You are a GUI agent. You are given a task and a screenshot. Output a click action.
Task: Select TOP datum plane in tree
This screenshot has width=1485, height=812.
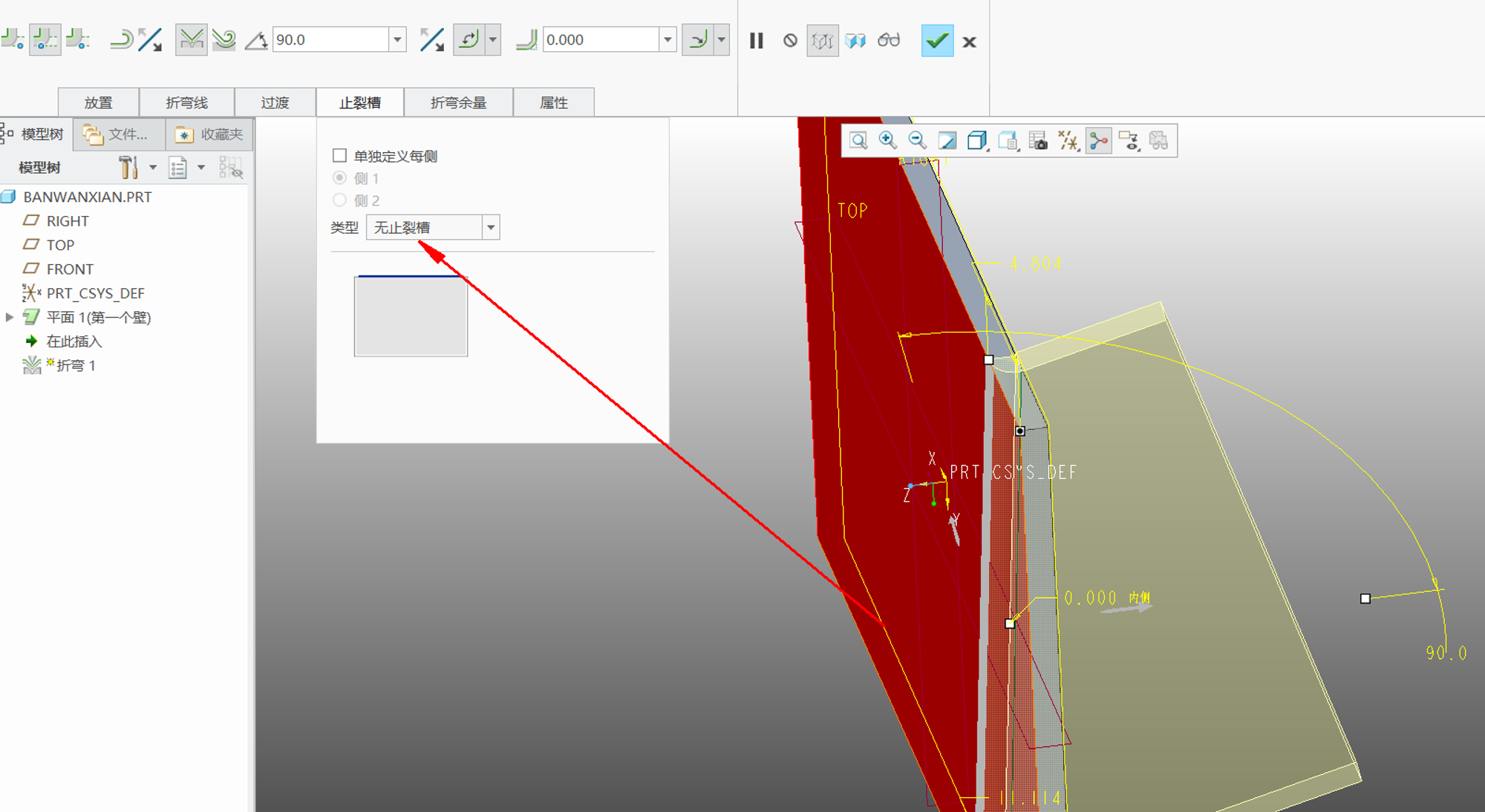pos(60,245)
